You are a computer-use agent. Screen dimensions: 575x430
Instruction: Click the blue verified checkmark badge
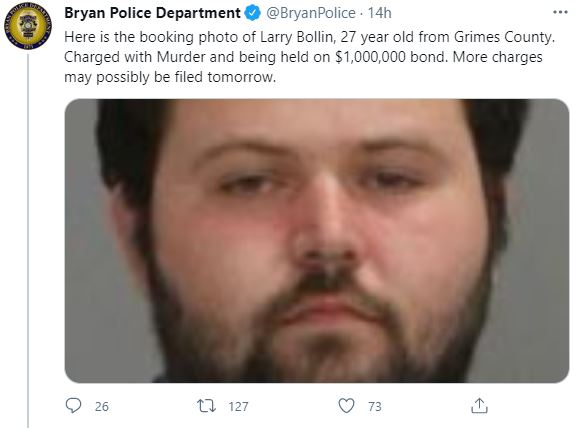[253, 13]
